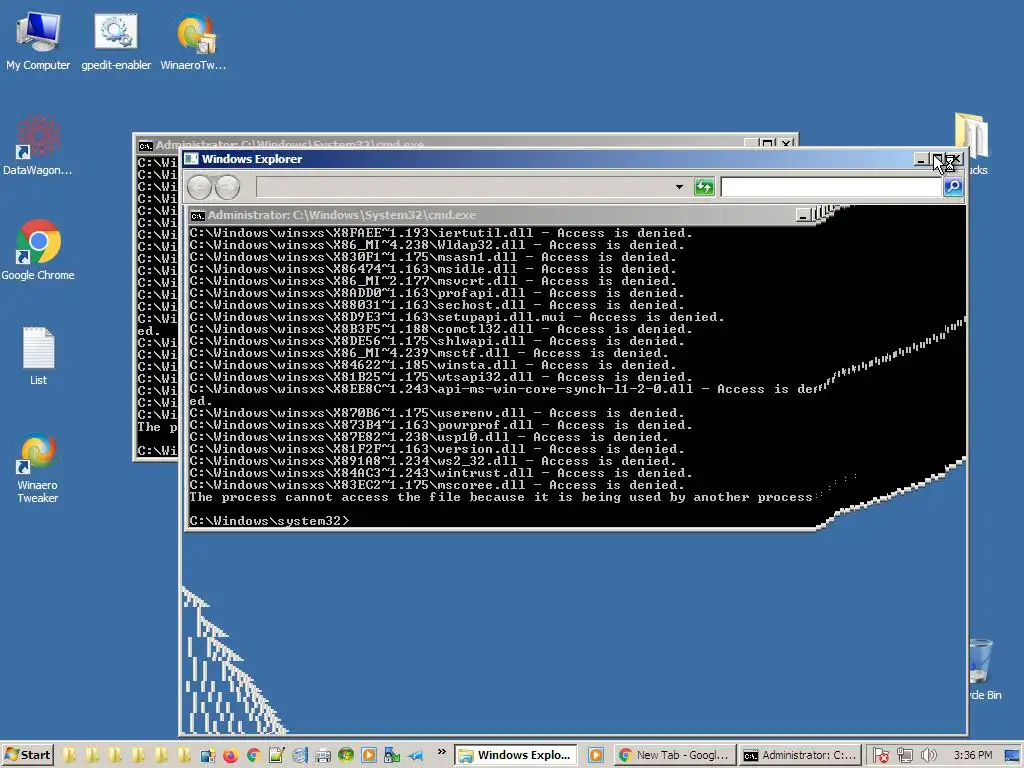This screenshot has height=768, width=1024.
Task: Click the 3:36 PM clock
Action: [x=972, y=755]
